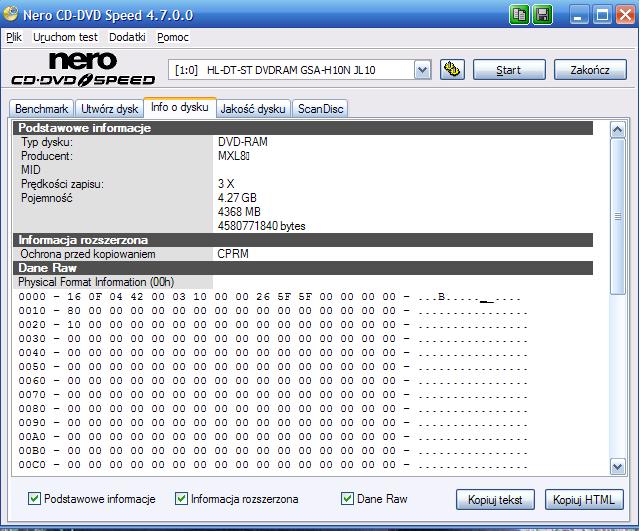The width and height of the screenshot is (640, 531).
Task: Click the 4368 MB capacity value
Action: click(239, 212)
